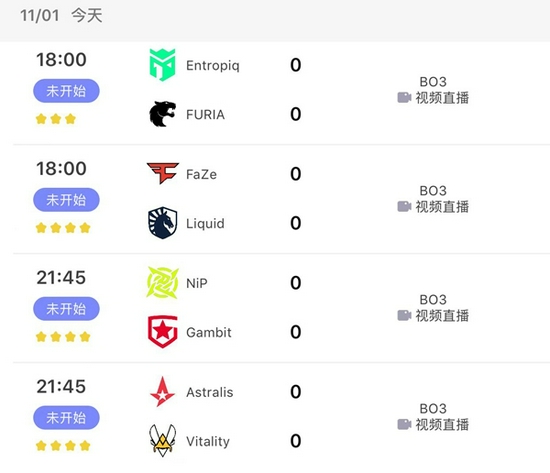The width and height of the screenshot is (550, 473).
Task: Click the NiP team logo
Action: click(x=162, y=282)
